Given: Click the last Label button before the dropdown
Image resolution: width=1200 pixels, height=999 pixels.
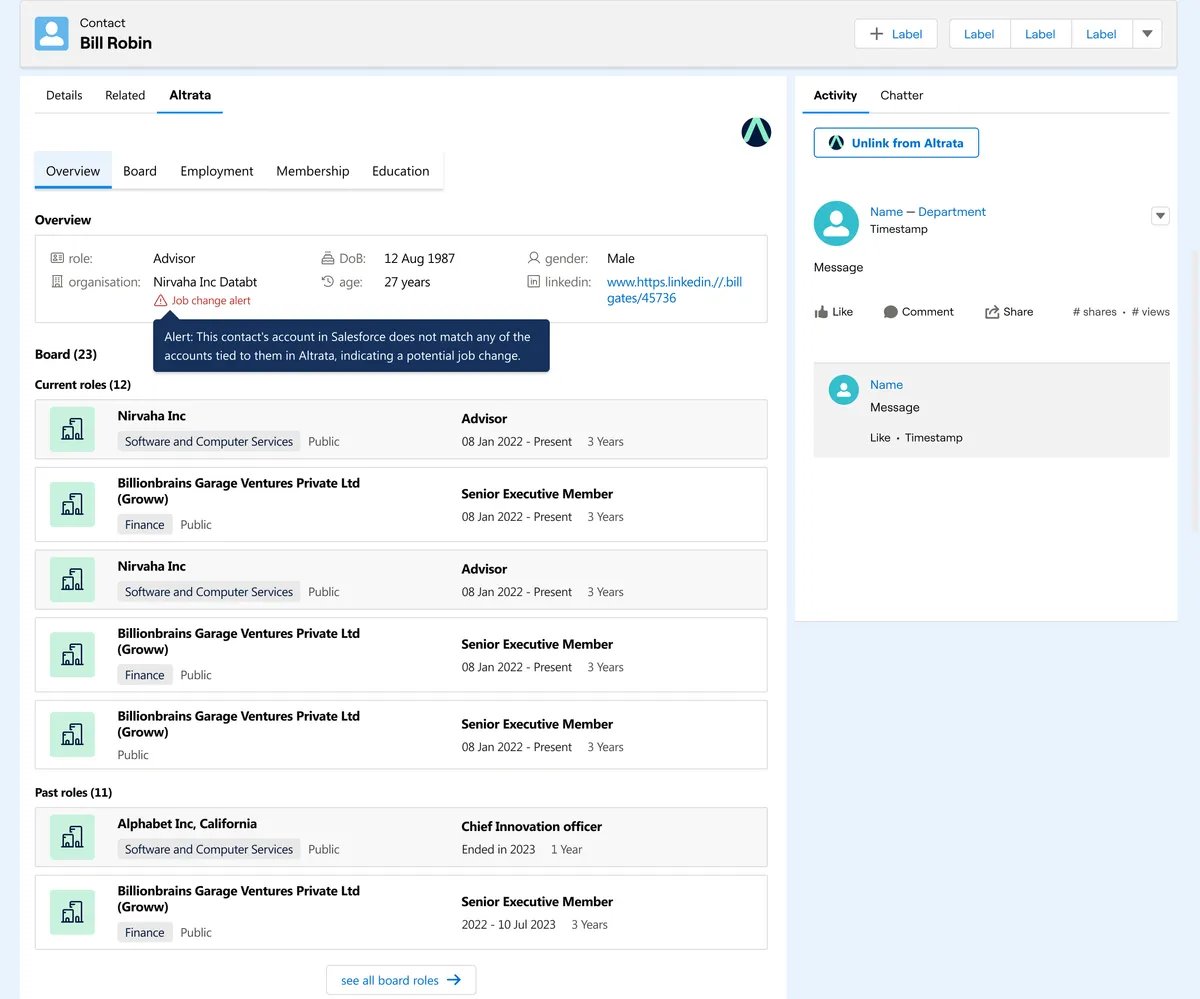Looking at the screenshot, I should 1101,34.
